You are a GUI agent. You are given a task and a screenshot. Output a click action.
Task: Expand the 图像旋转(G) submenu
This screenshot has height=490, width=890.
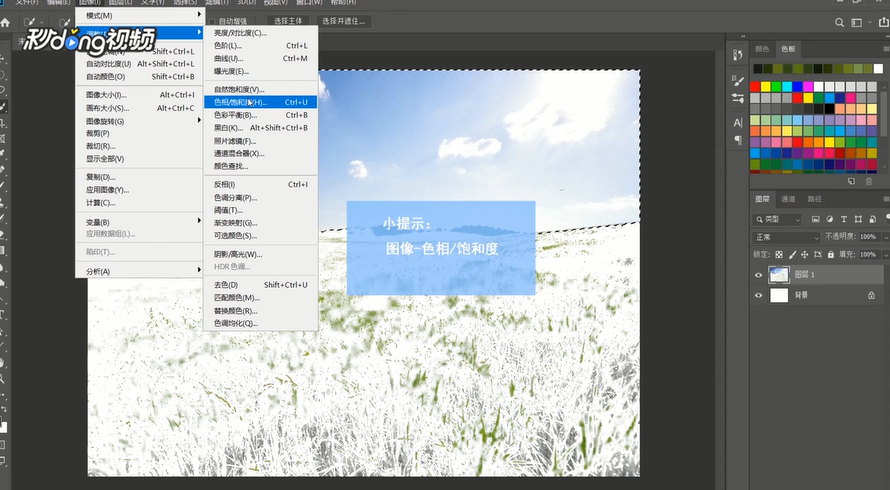(x=139, y=121)
